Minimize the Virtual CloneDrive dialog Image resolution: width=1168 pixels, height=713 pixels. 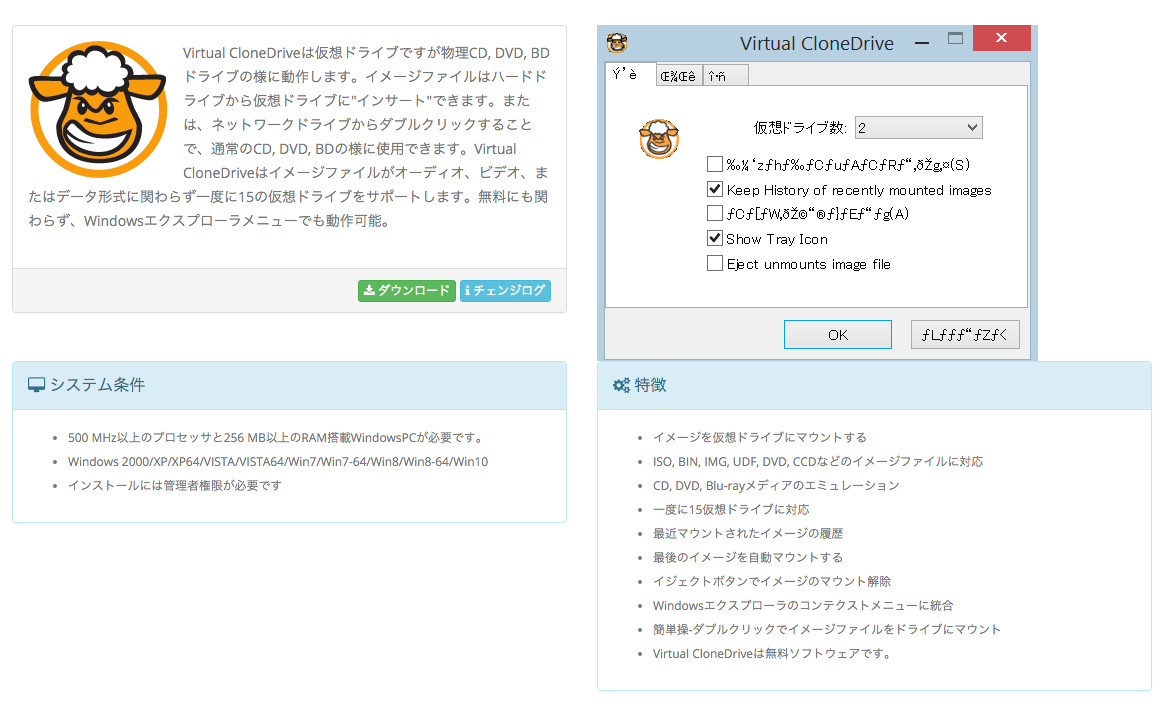[x=922, y=42]
